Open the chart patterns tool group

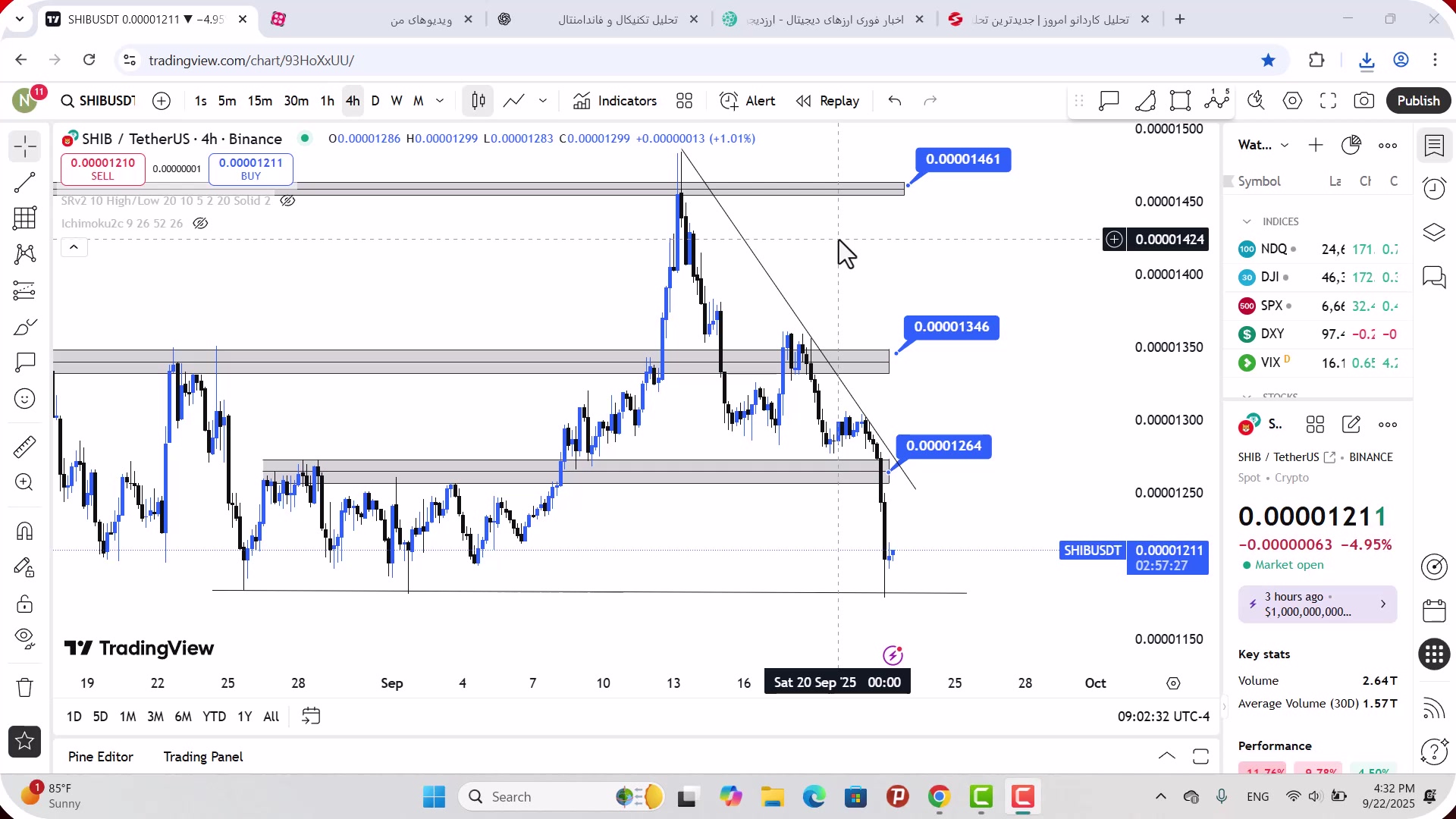tap(25, 254)
